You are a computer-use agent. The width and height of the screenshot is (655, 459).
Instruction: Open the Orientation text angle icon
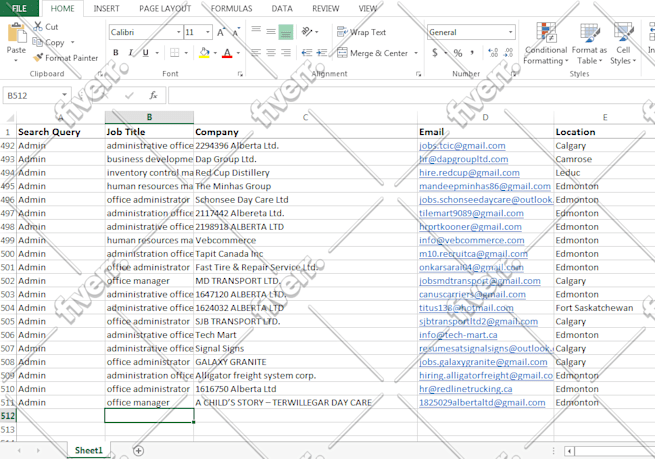(307, 31)
